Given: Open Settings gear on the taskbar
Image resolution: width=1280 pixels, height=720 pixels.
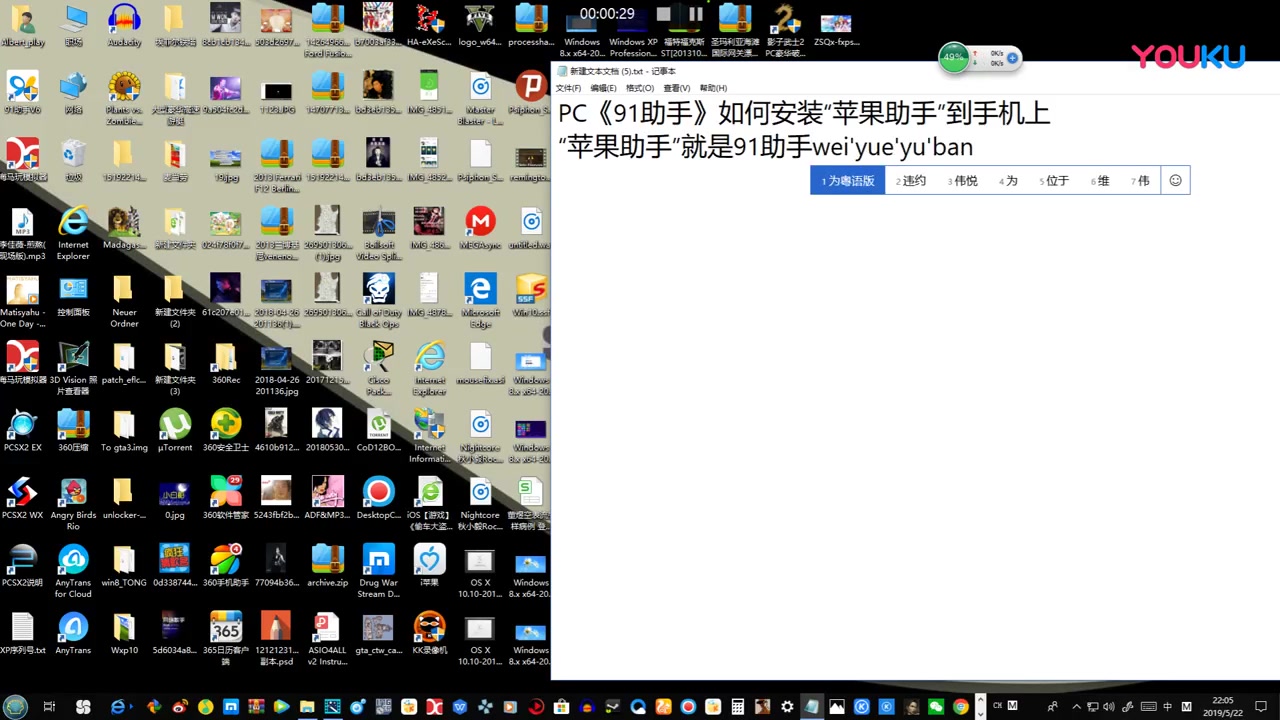Looking at the screenshot, I should click(787, 707).
